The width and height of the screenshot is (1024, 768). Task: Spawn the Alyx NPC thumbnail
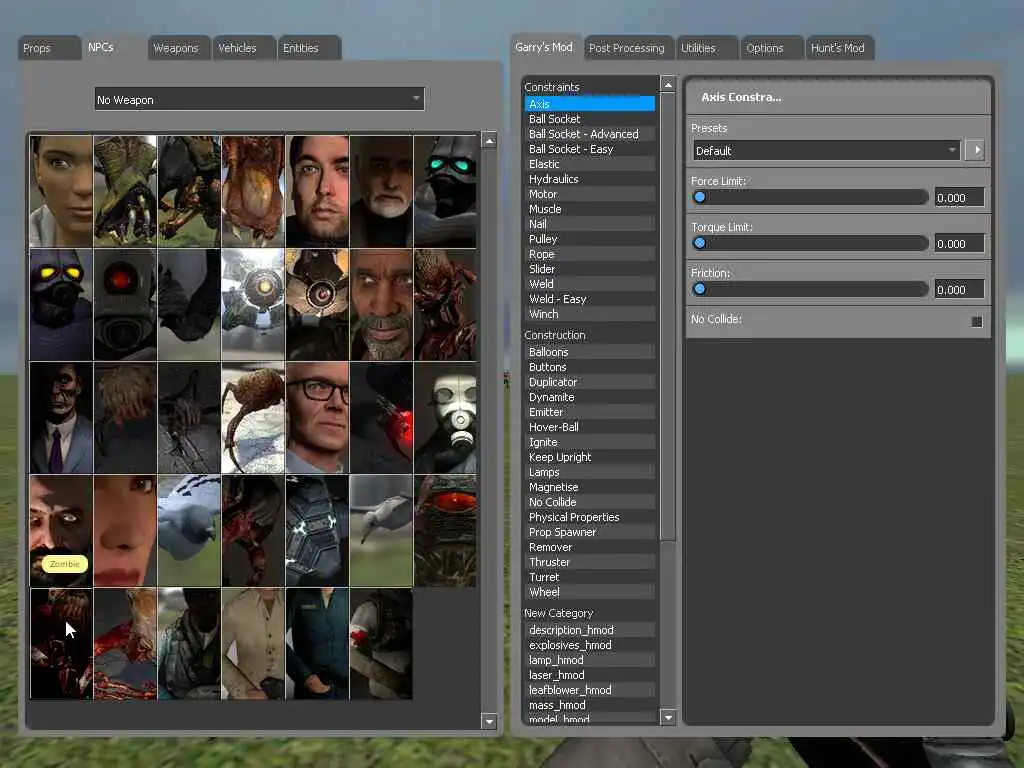tap(61, 191)
